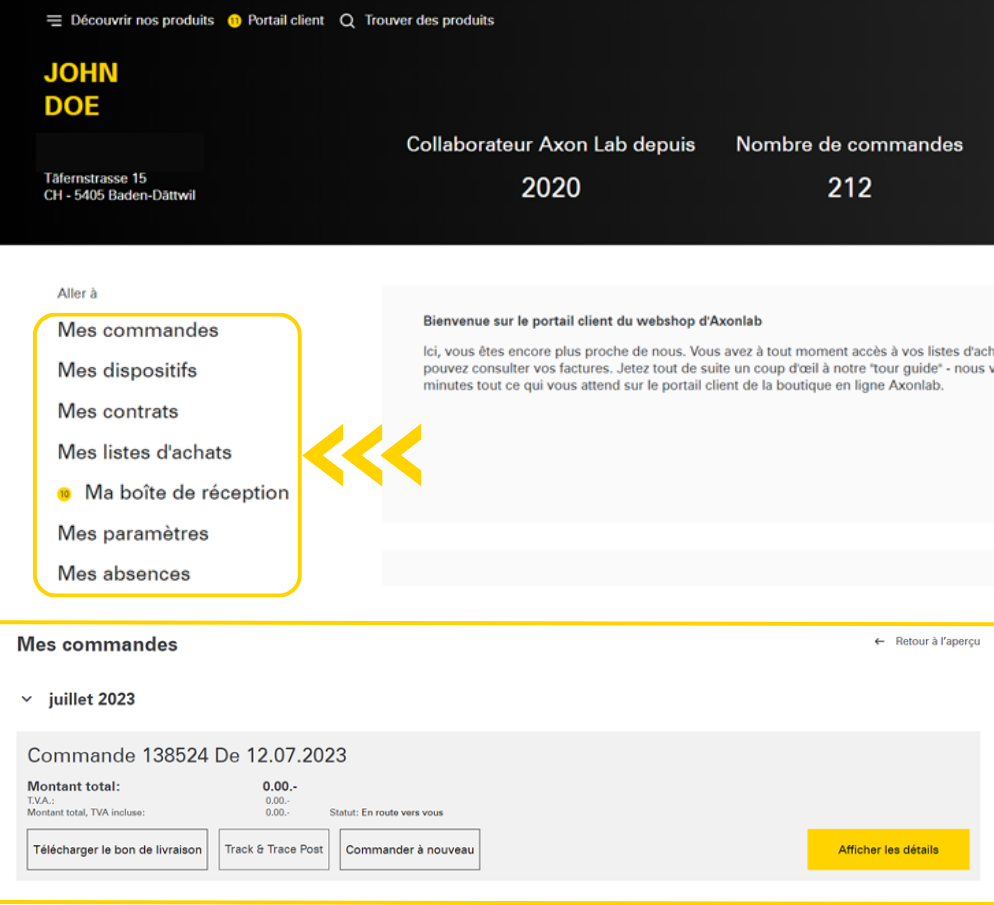Click Retour à l'aperçu link
Screen dimensions: 994x905
point(937,641)
